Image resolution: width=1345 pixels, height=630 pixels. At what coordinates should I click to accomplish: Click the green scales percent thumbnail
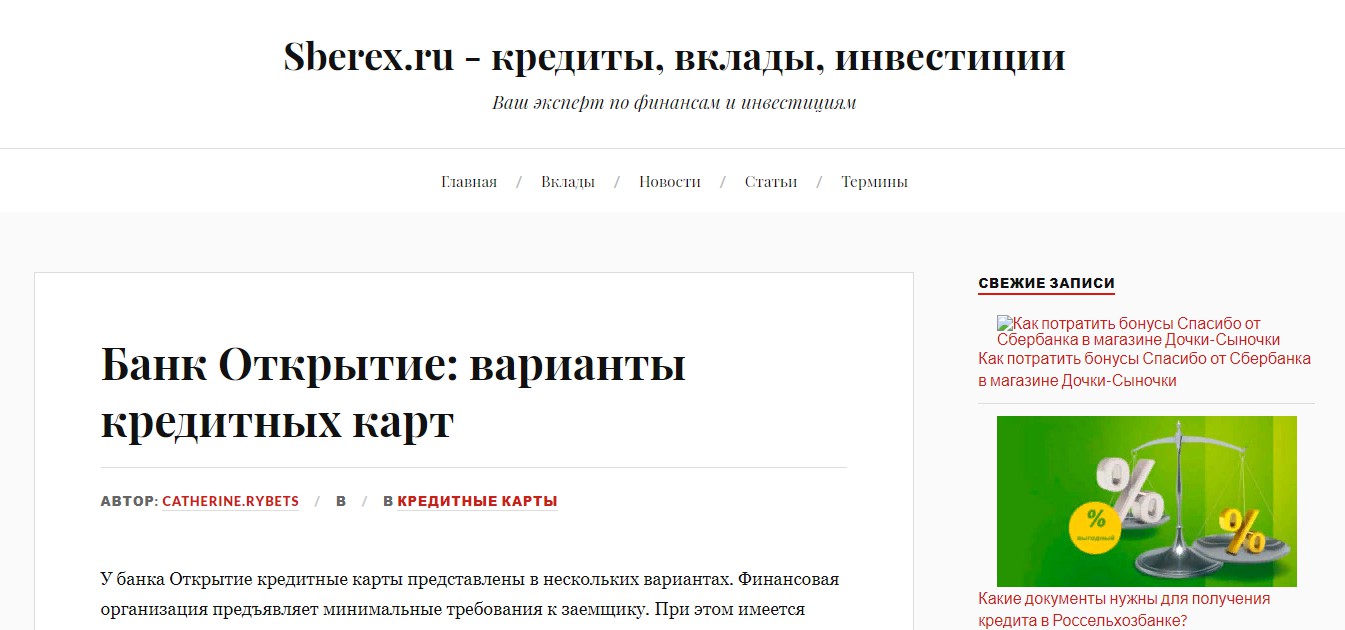1147,501
